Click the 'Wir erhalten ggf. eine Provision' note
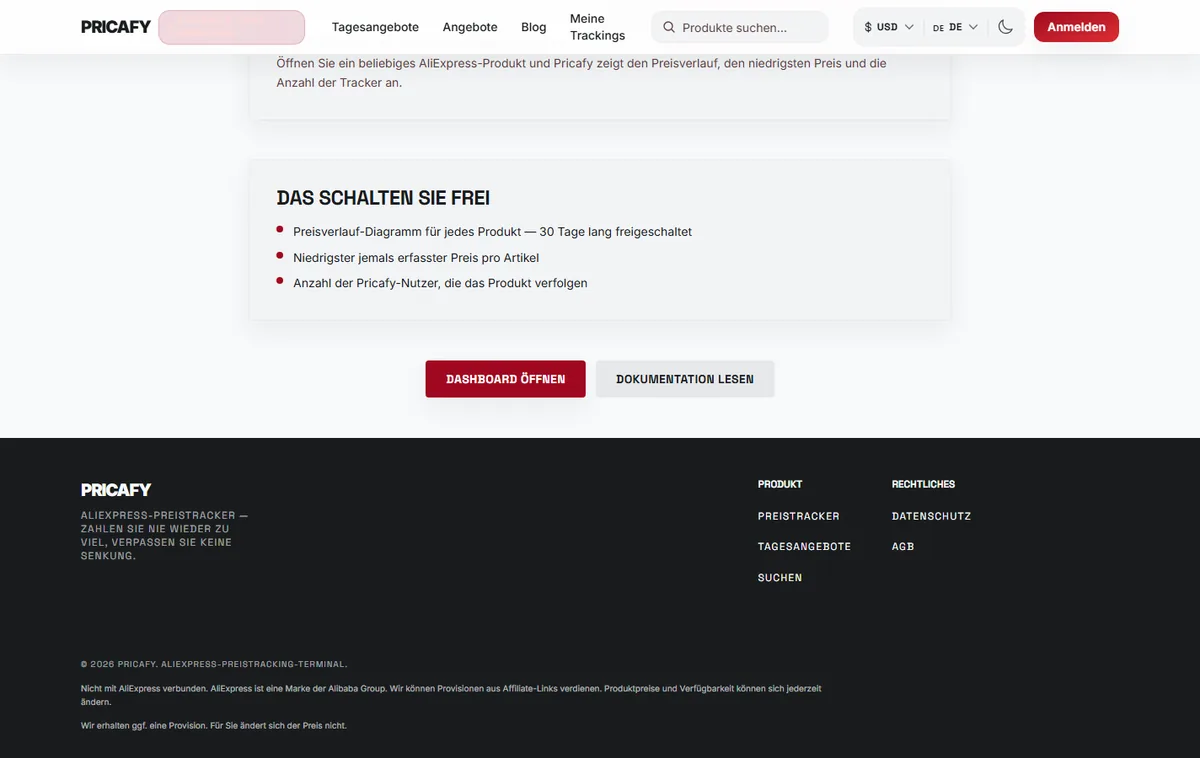1200x758 pixels. (x=214, y=726)
